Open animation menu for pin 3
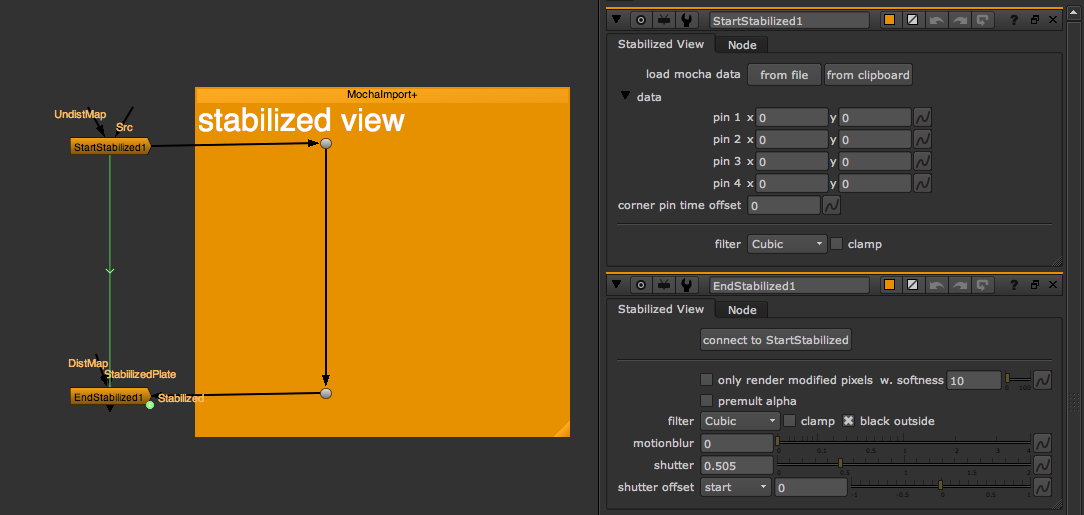Image resolution: width=1084 pixels, height=515 pixels. pyautogui.click(x=922, y=161)
